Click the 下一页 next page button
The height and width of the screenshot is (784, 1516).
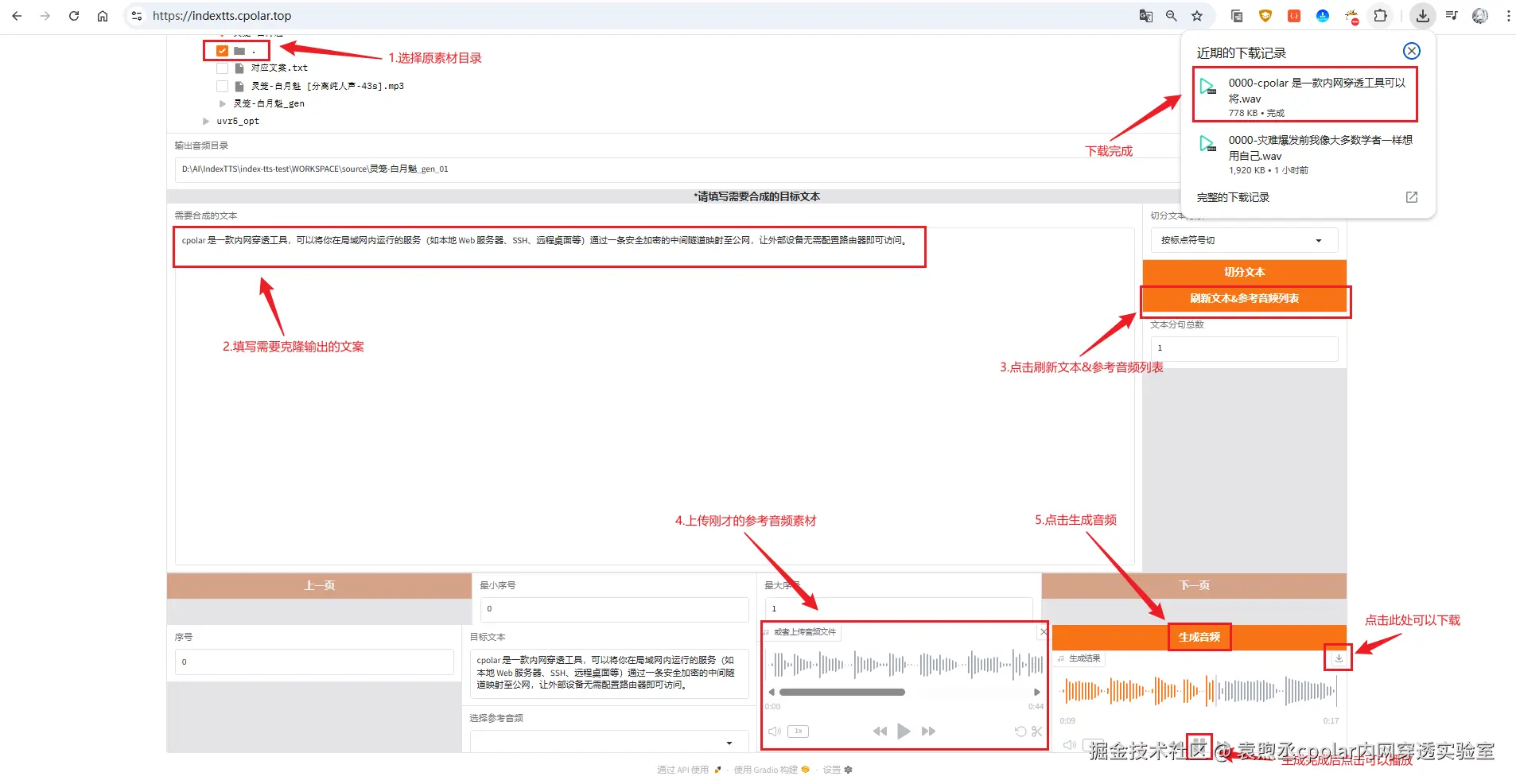click(x=1194, y=586)
